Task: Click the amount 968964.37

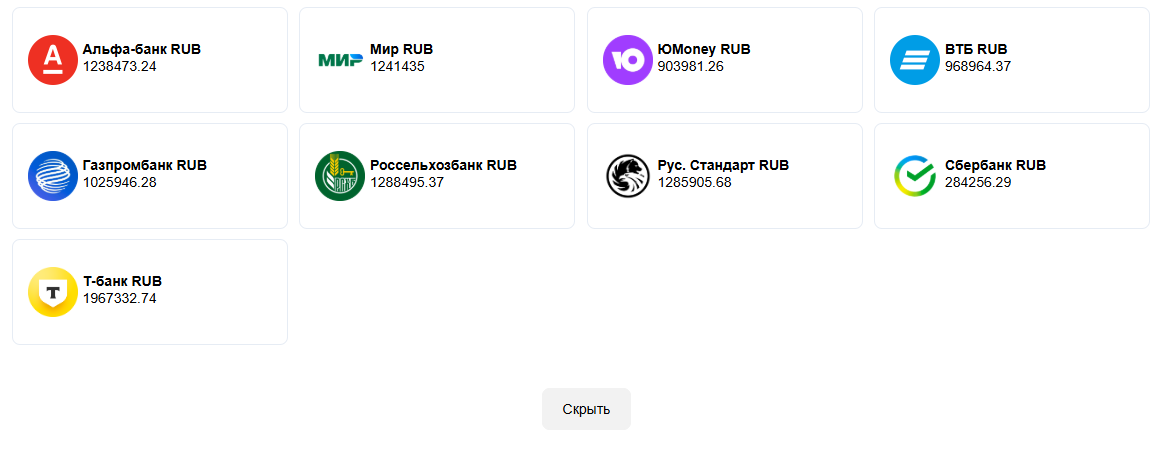Action: [978, 66]
